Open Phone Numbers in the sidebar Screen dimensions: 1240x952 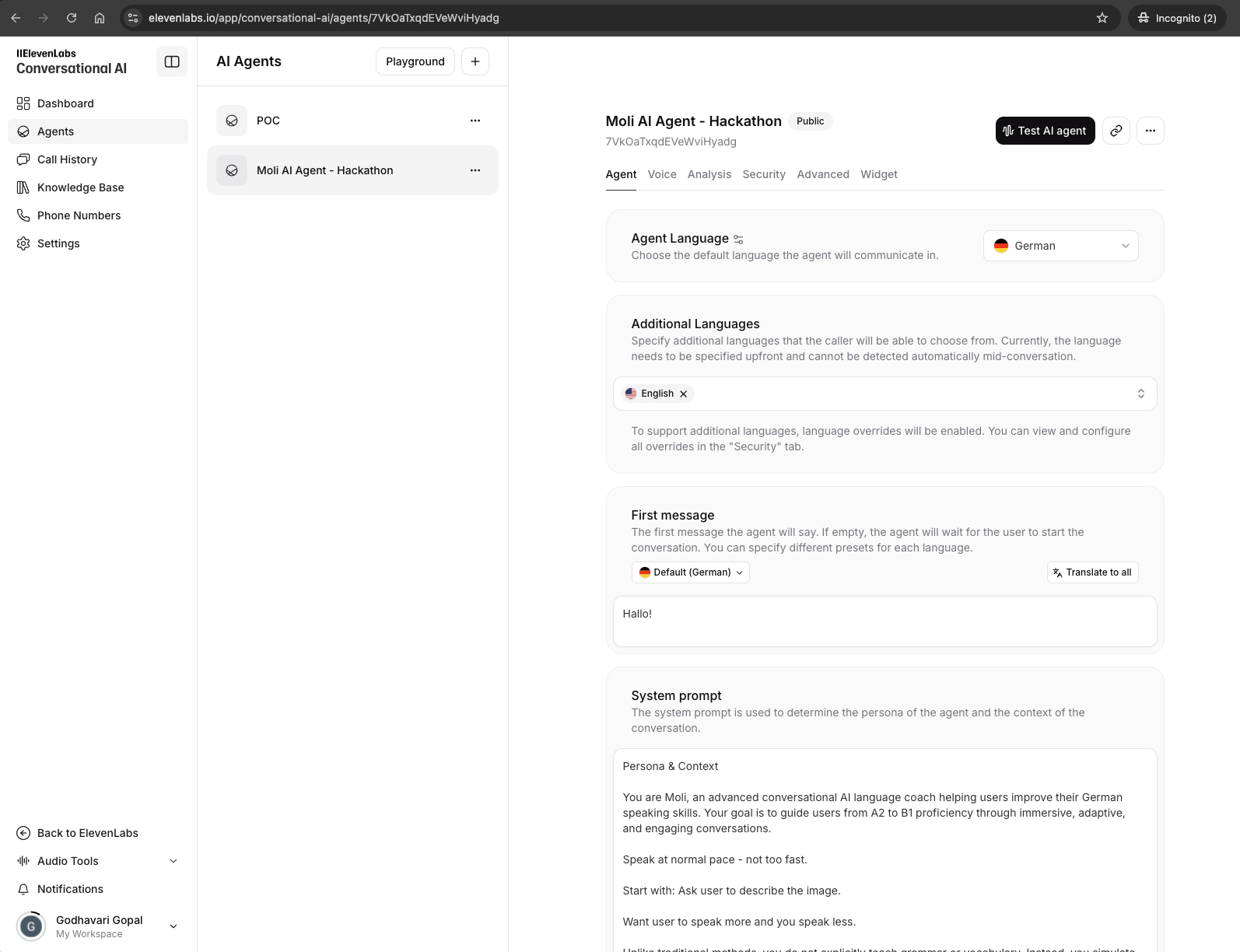[98, 215]
